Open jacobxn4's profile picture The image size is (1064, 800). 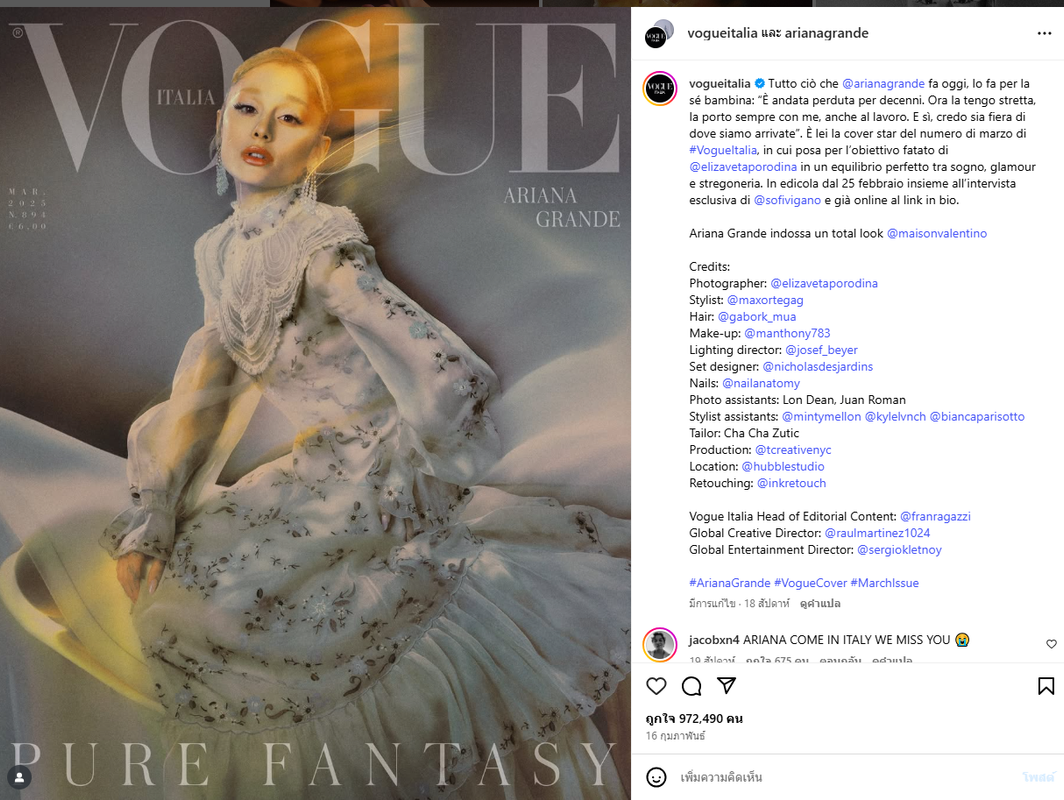pyautogui.click(x=660, y=645)
